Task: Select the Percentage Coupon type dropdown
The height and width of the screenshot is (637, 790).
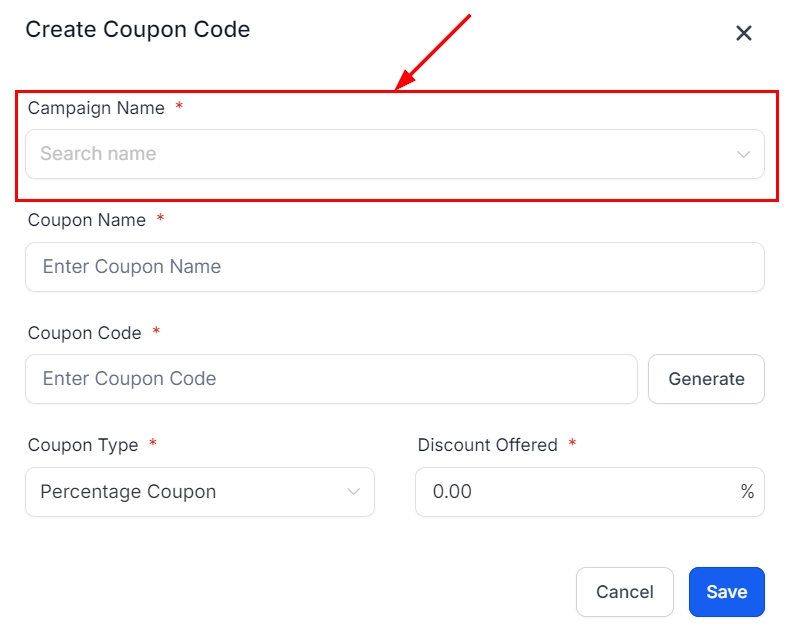Action: pyautogui.click(x=190, y=492)
